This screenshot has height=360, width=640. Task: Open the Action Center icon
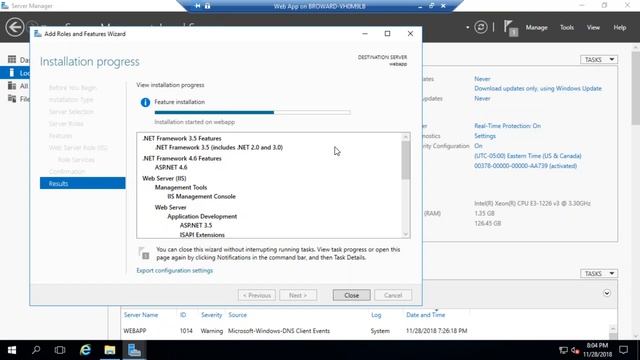point(623,350)
